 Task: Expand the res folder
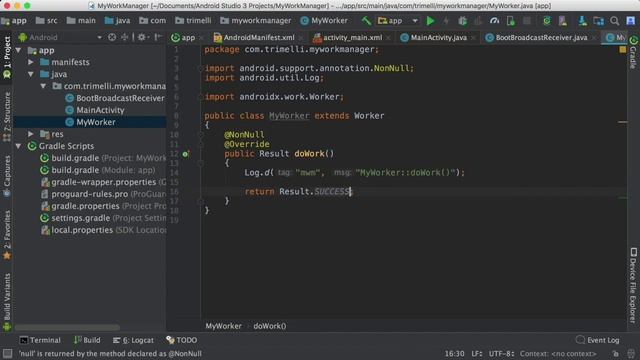31,134
